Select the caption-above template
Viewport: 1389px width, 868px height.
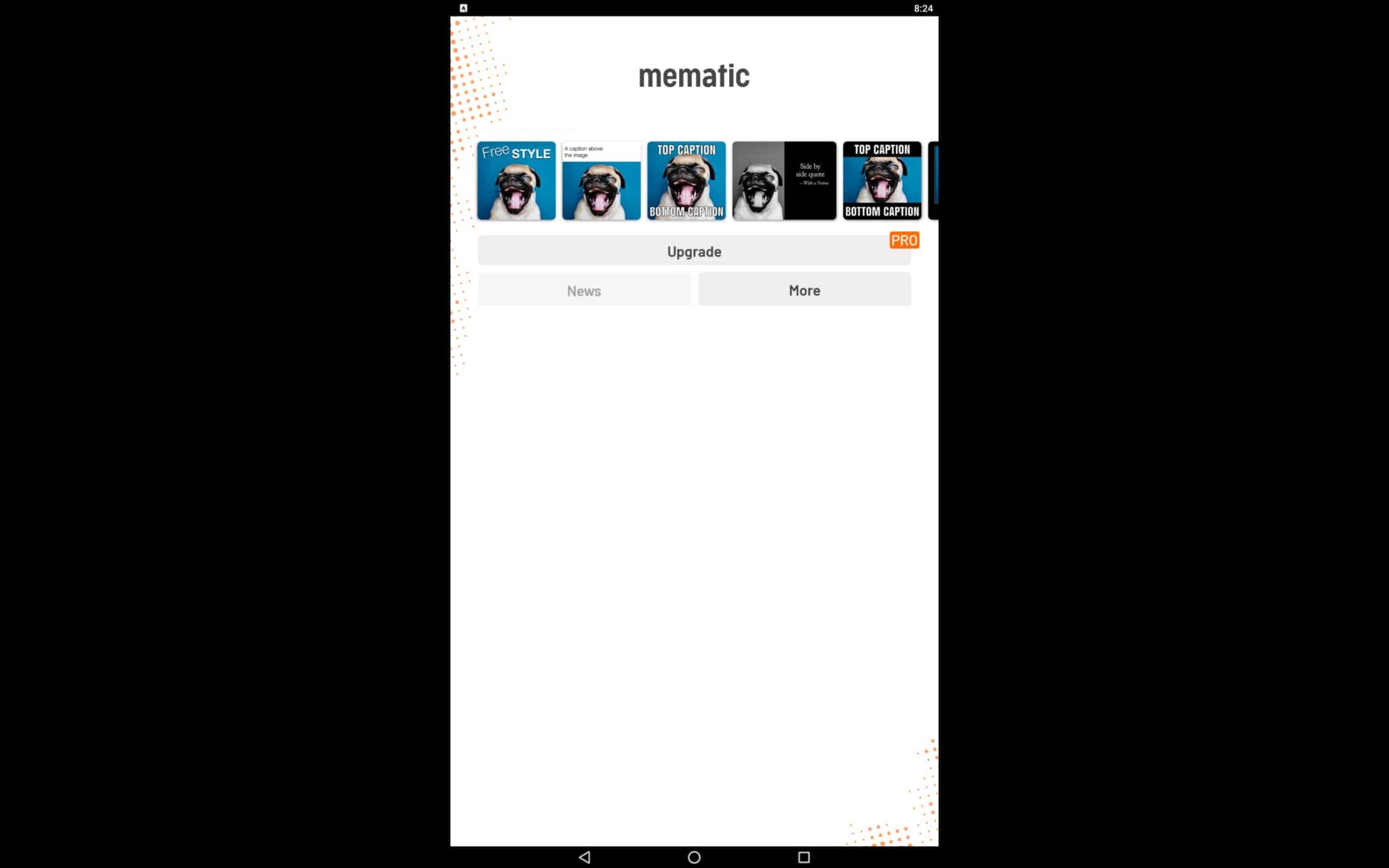[601, 180]
